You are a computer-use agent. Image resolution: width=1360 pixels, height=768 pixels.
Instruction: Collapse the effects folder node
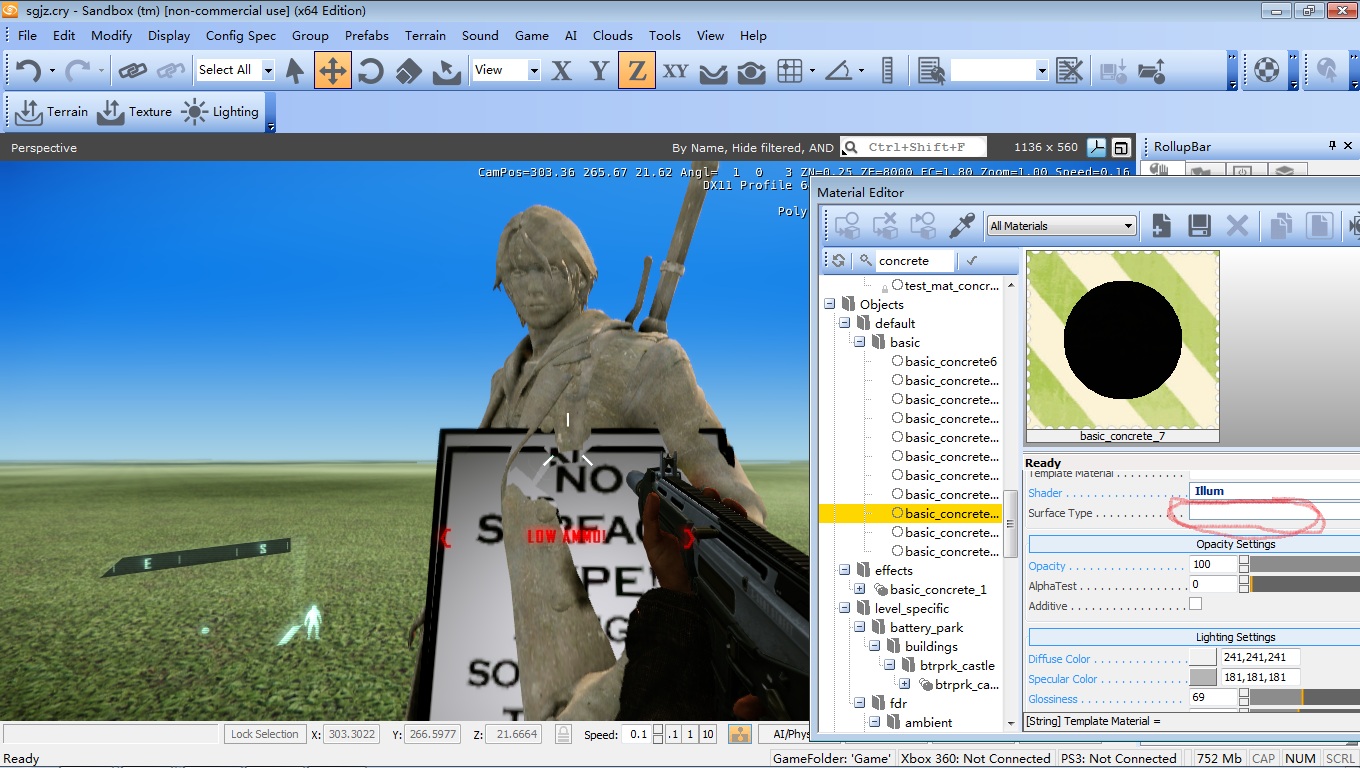(844, 570)
